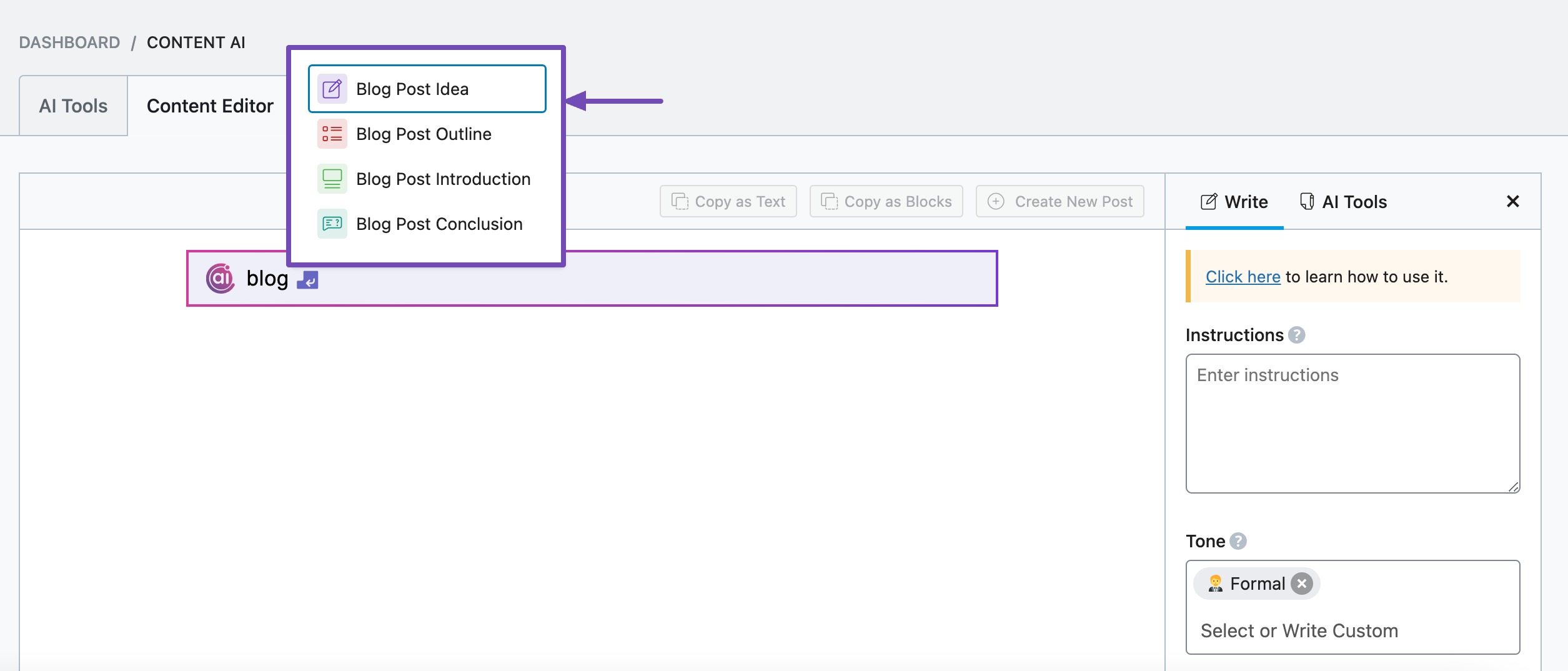Click the Copy as Text icon
This screenshot has width=1568, height=671.
(680, 201)
